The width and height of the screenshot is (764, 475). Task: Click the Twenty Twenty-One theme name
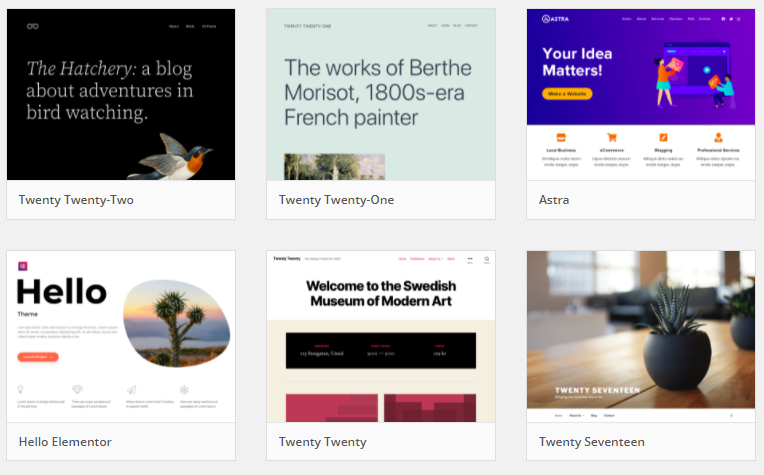click(336, 200)
